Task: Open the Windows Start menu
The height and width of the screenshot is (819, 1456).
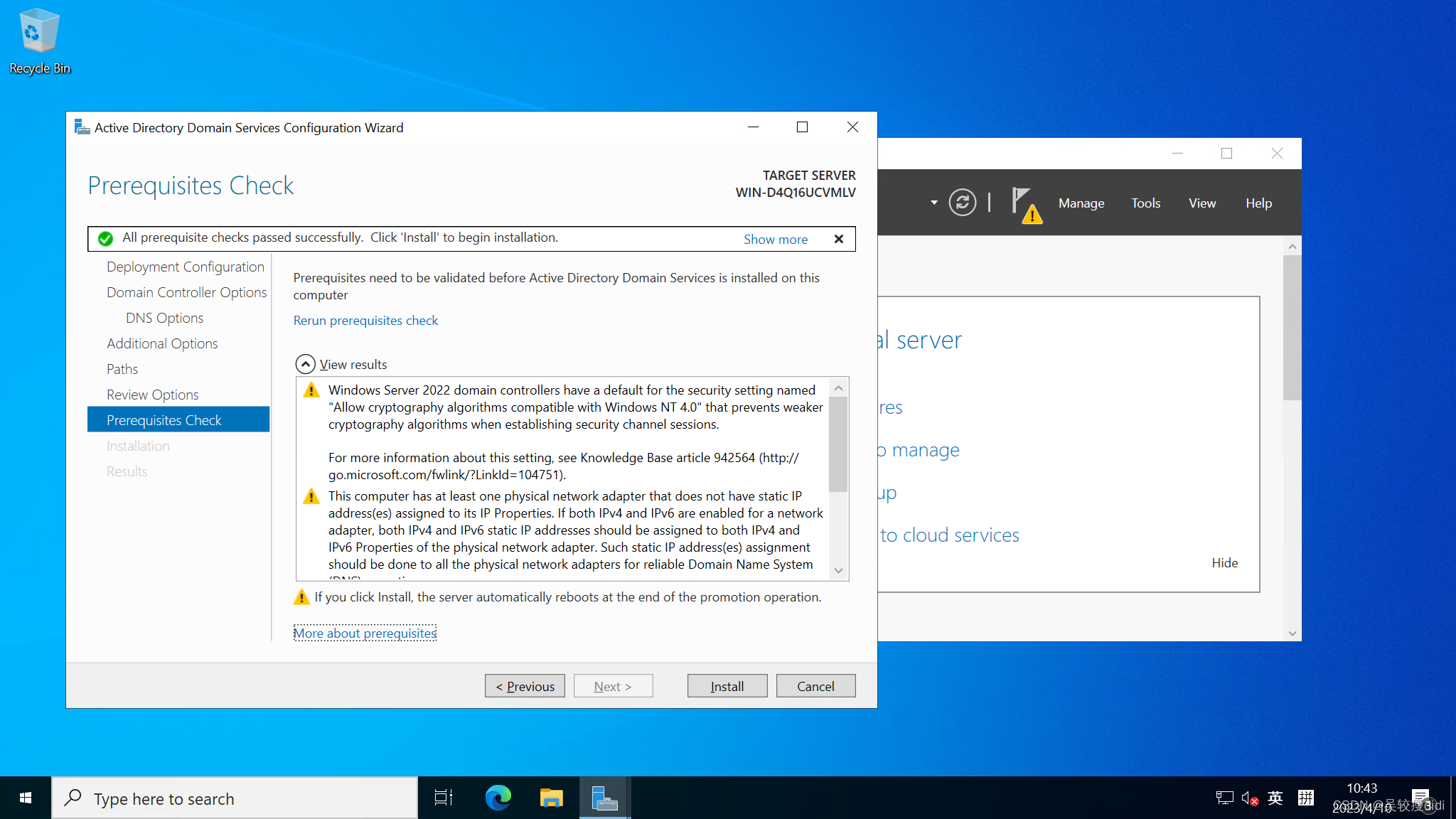Action: tap(26, 798)
